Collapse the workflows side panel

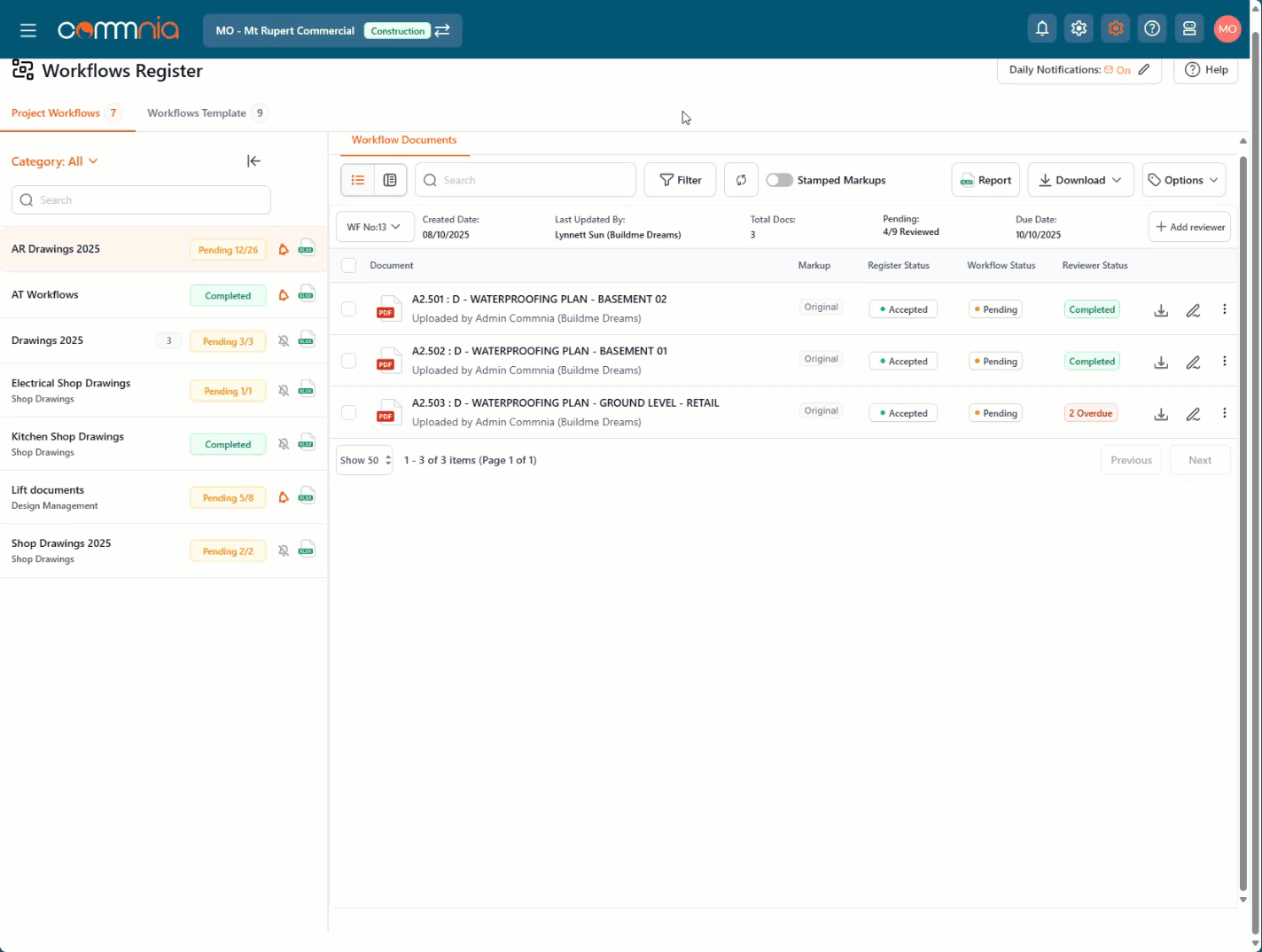click(253, 160)
